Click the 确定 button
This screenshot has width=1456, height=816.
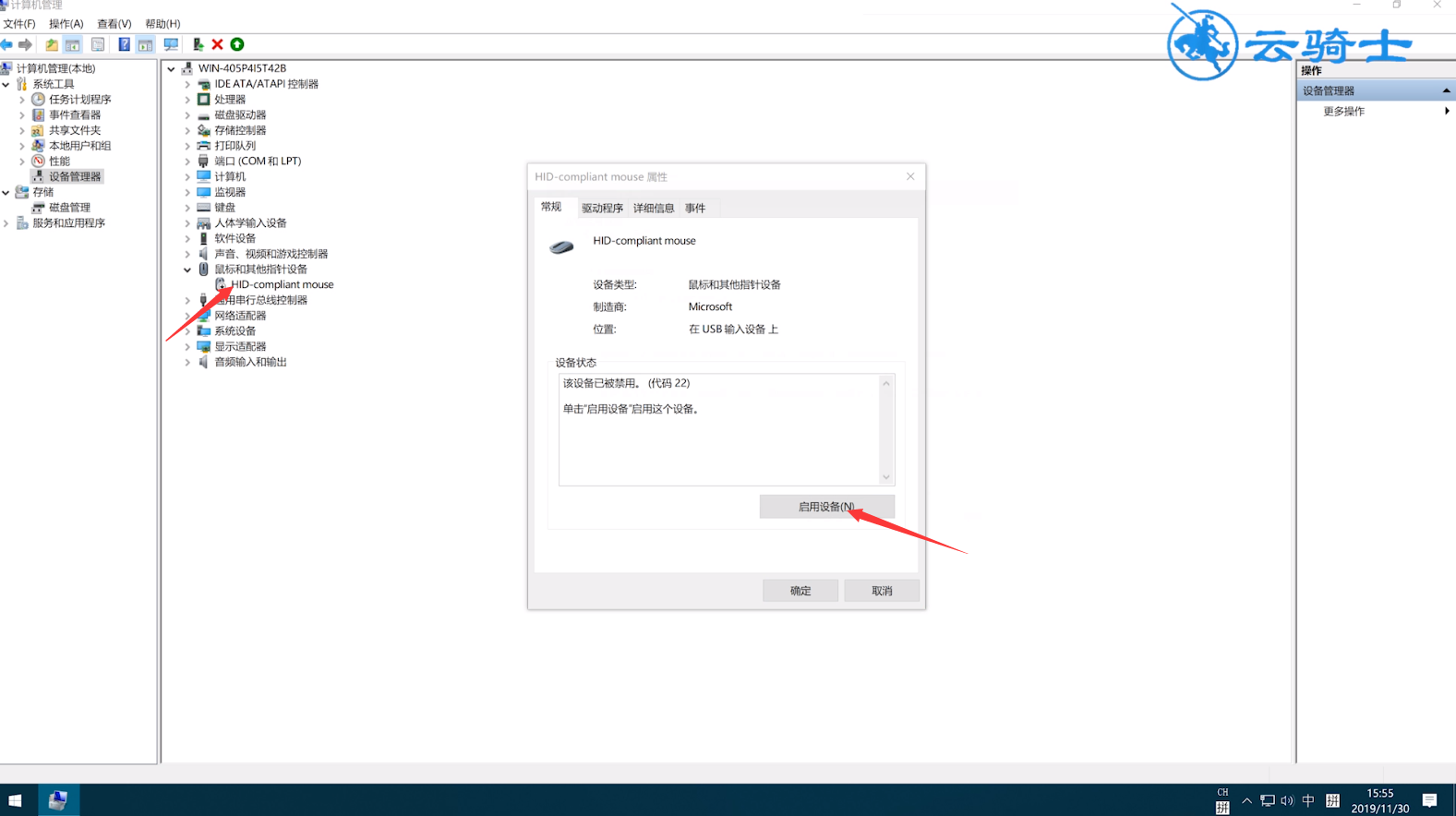click(x=800, y=591)
